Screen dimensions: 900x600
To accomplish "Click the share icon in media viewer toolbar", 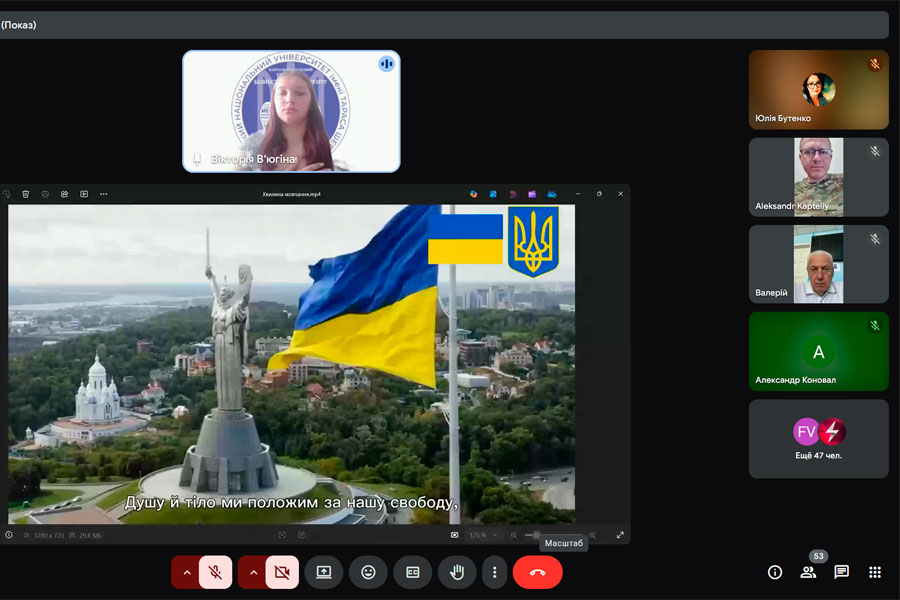I will [x=64, y=194].
